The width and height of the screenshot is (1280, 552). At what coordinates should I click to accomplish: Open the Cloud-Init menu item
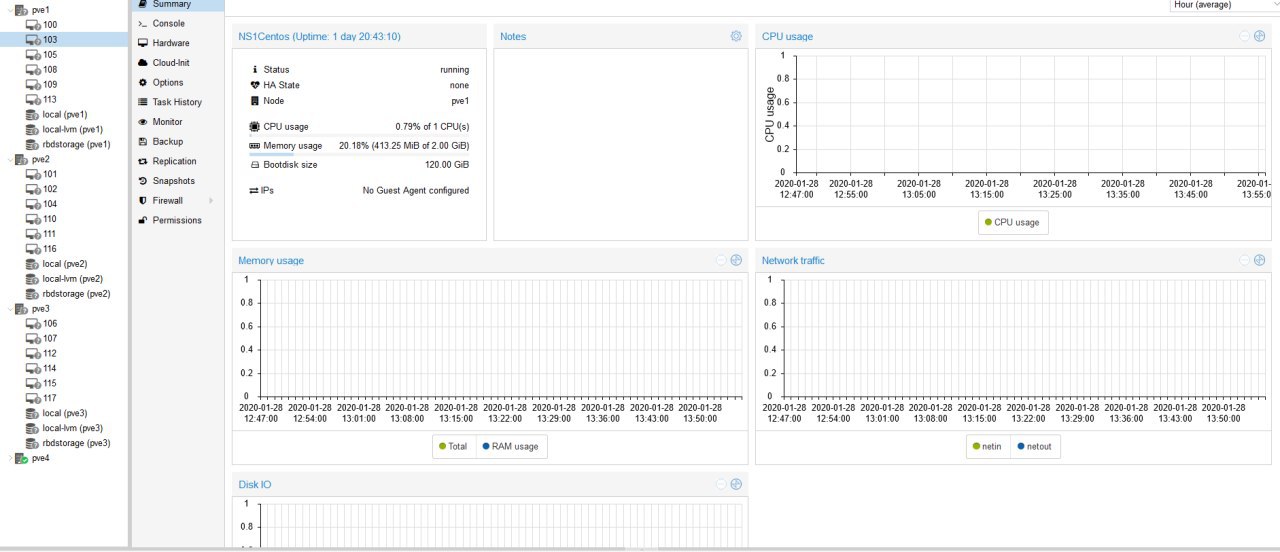tap(178, 63)
